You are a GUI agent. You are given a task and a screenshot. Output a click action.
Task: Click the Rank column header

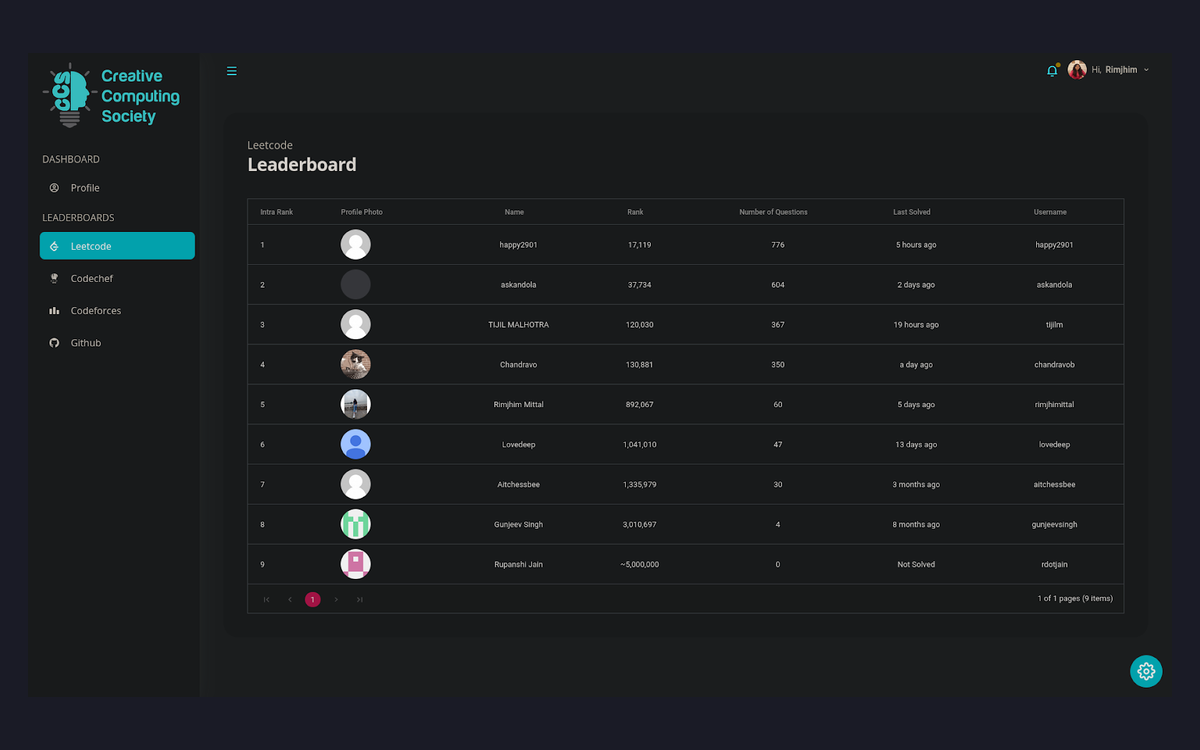(635, 212)
